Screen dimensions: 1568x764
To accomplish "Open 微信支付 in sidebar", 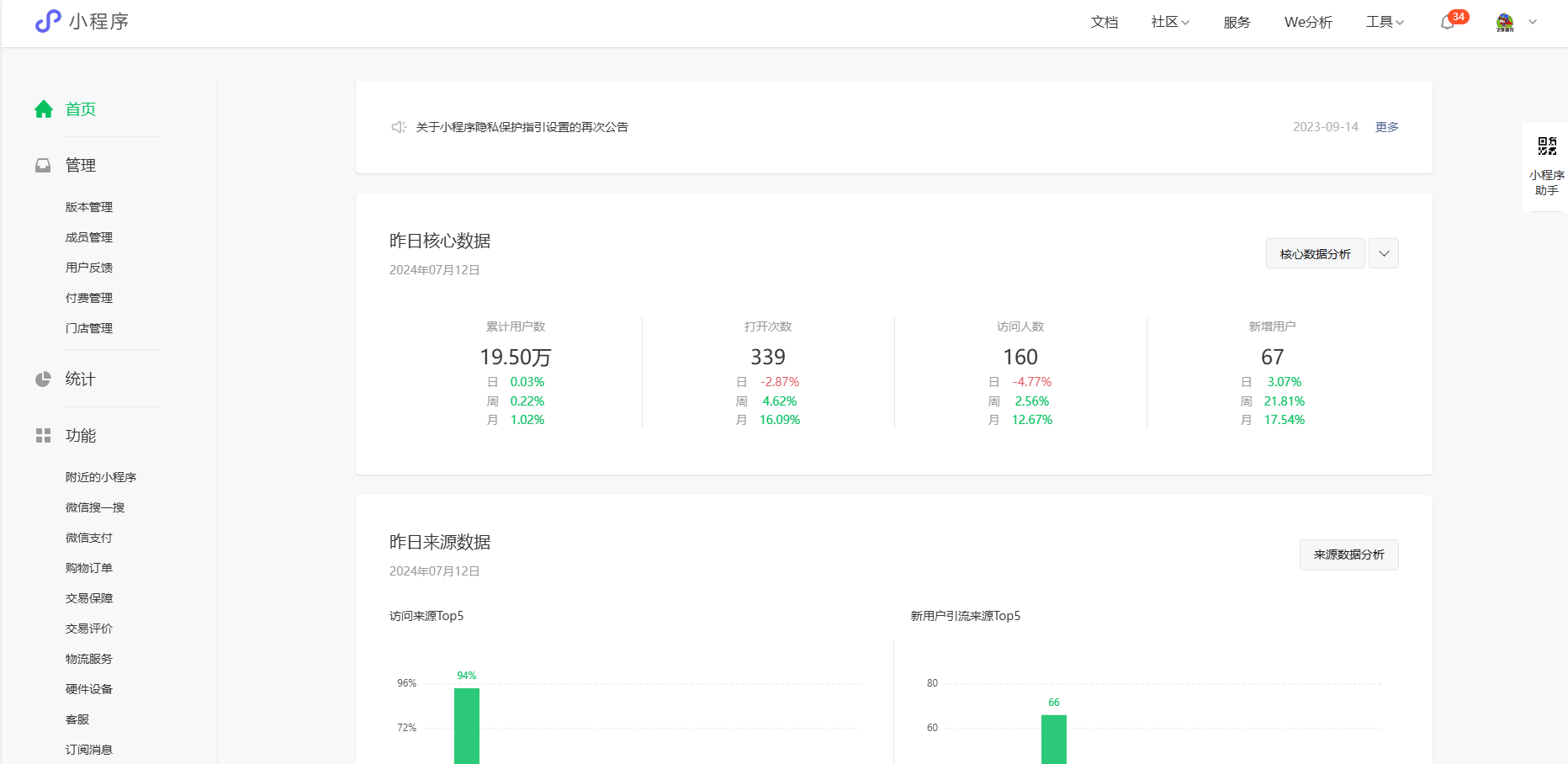I will (x=89, y=538).
